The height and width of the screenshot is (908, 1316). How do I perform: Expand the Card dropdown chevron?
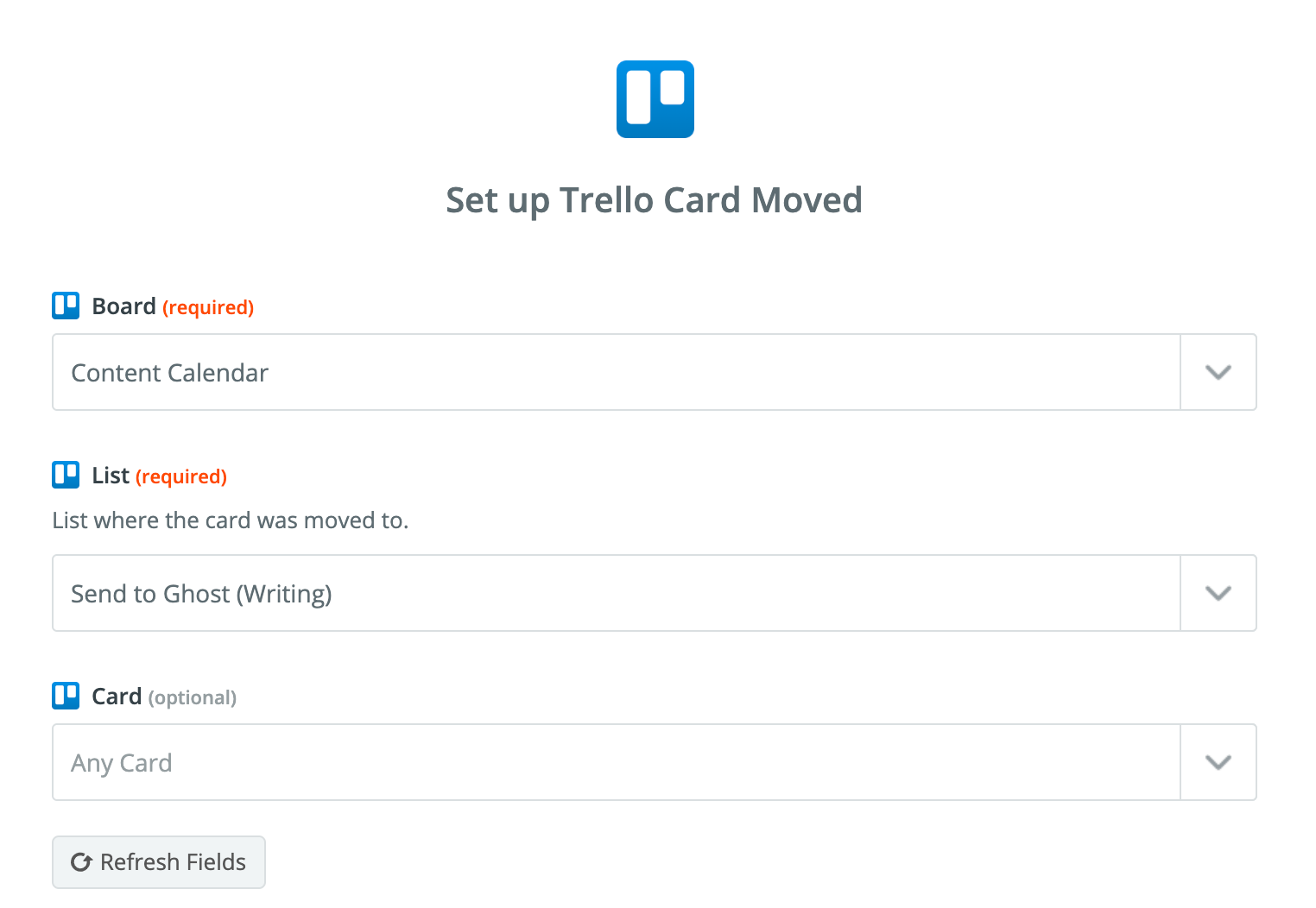[1218, 762]
